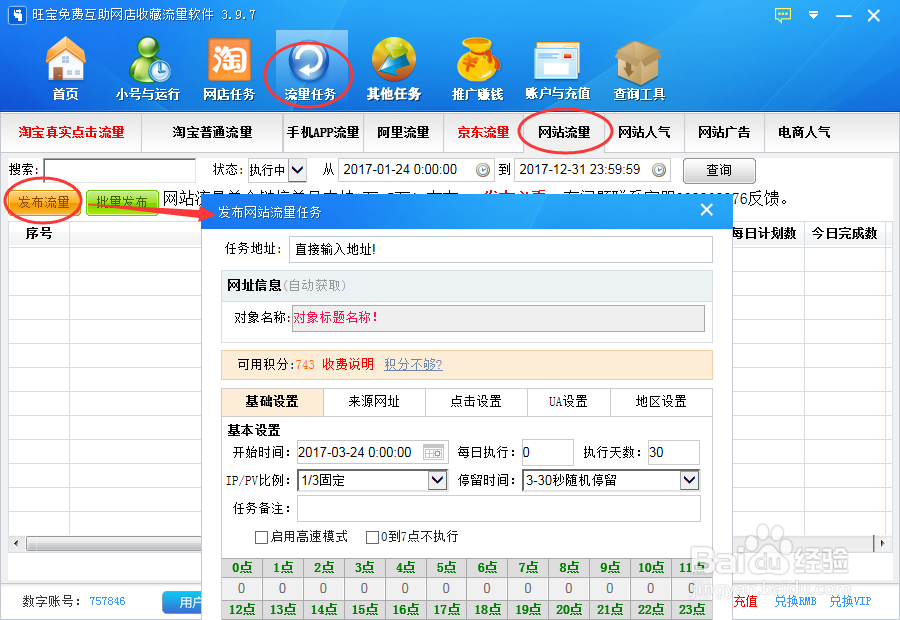
Task: Select the 地区设置 dialog tab
Action: (661, 402)
